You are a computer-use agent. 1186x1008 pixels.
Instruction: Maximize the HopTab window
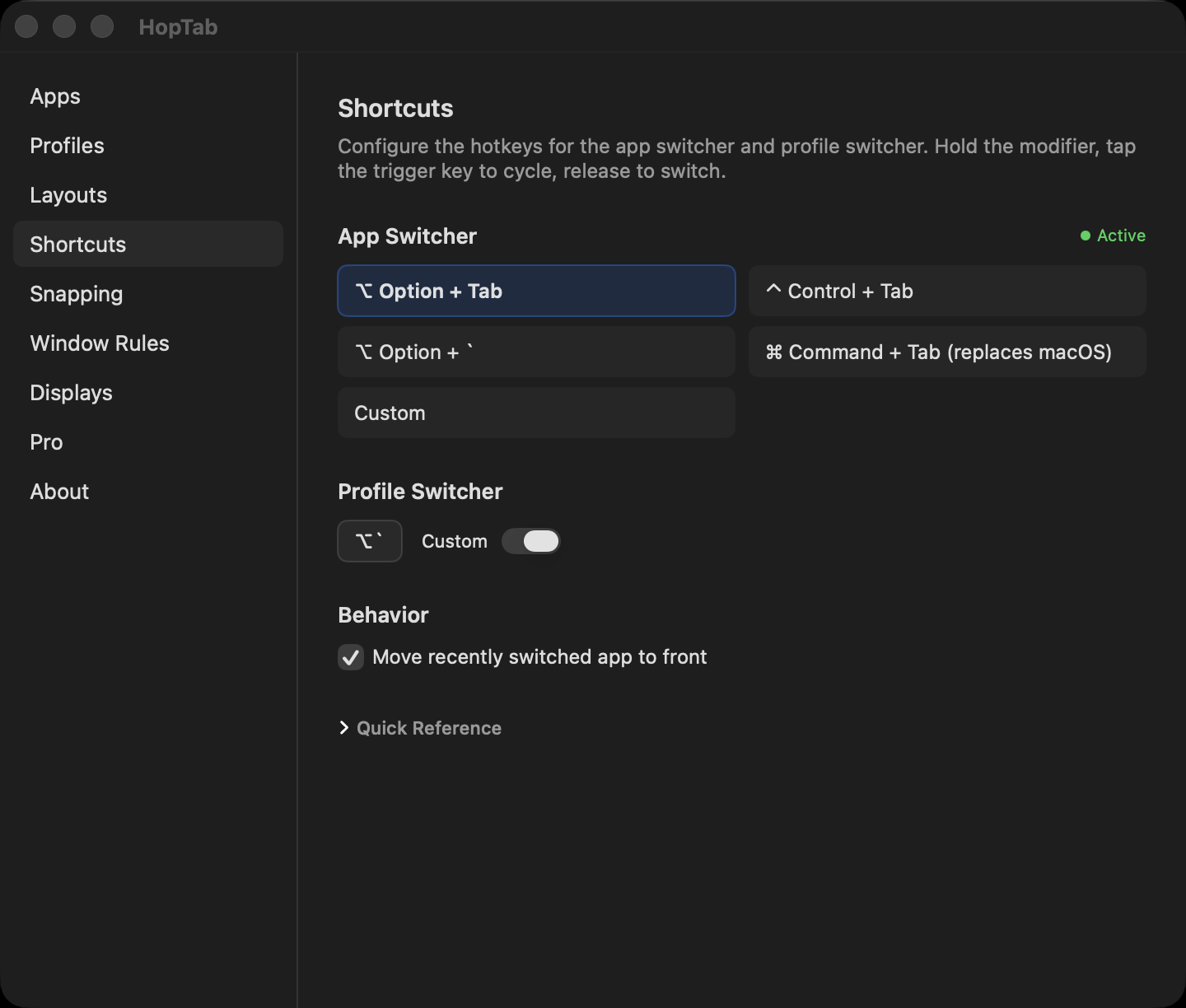click(102, 26)
